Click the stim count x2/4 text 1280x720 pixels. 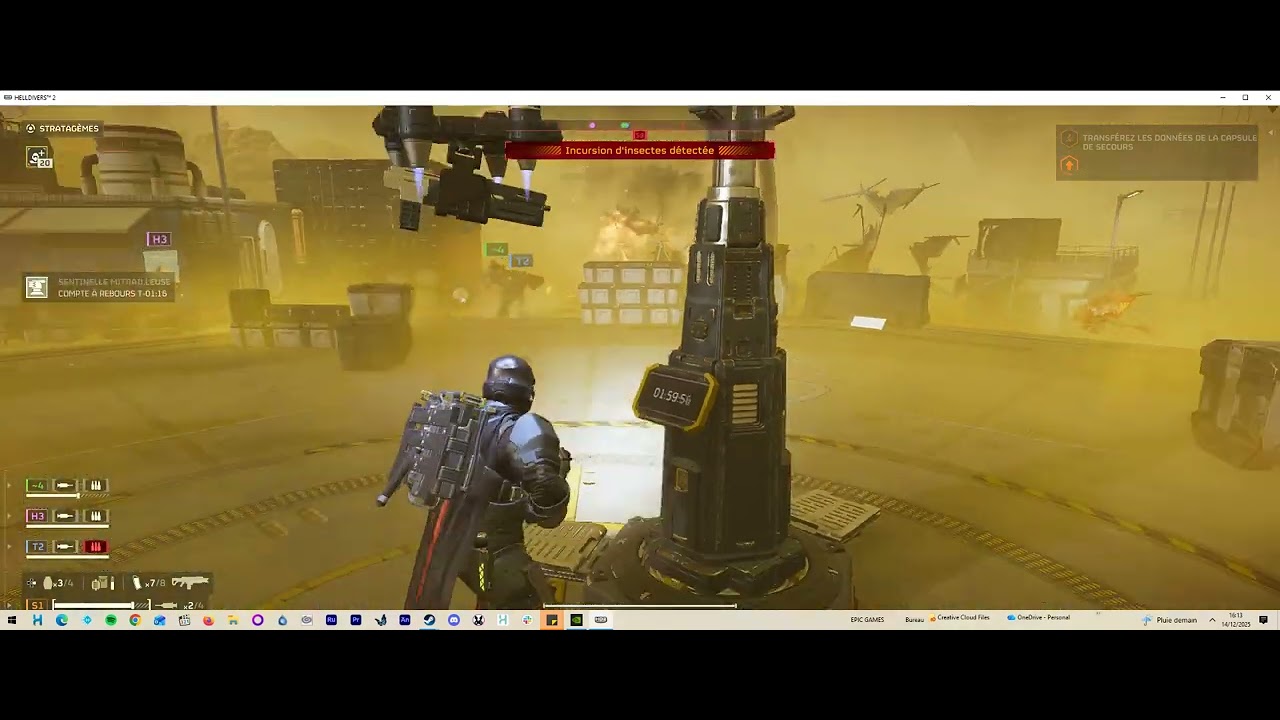click(193, 606)
